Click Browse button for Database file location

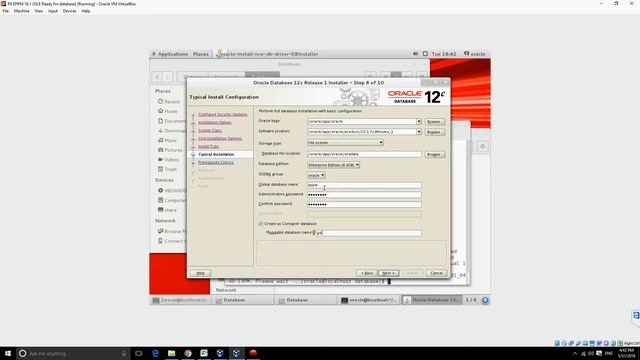pos(434,154)
